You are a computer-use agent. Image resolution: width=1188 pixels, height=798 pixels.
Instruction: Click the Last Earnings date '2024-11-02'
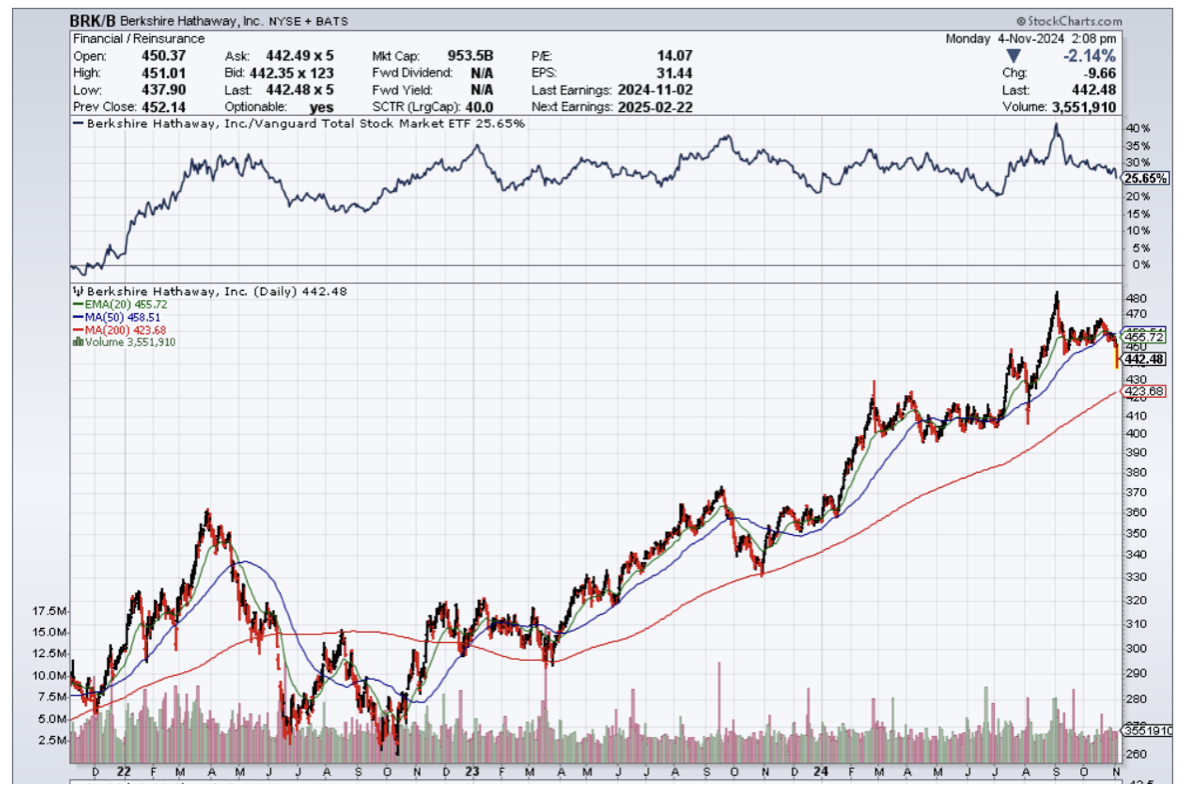[x=655, y=90]
